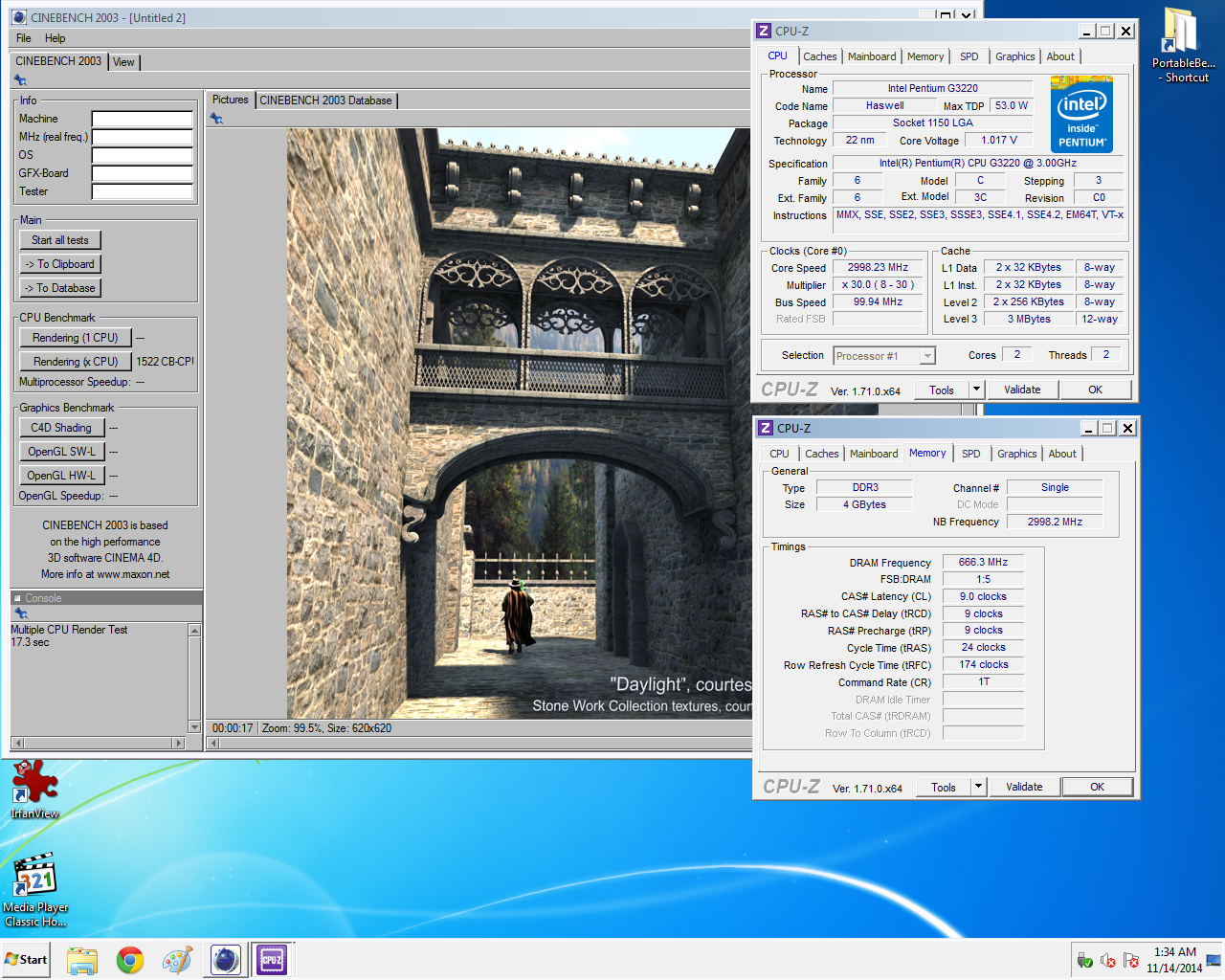Open Paint from the taskbar

177,960
